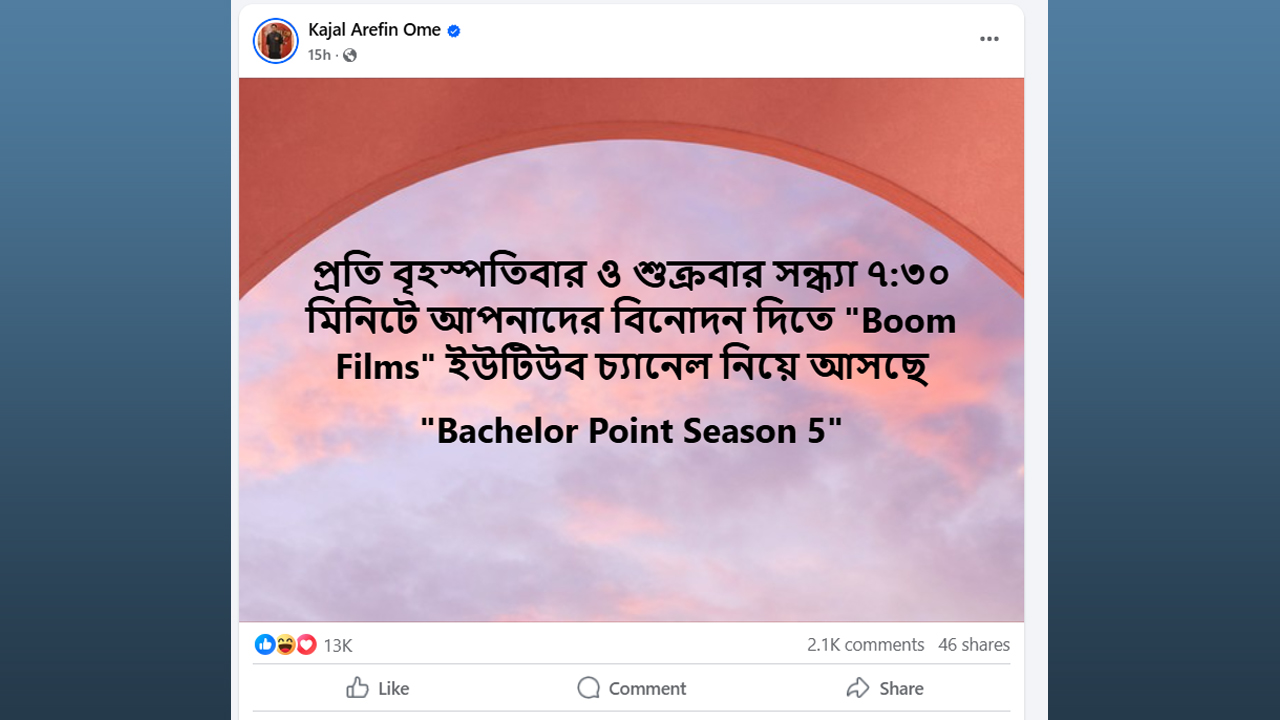Open the post's 15h timestamp link
Screen dimensions: 1280x720
pos(319,55)
